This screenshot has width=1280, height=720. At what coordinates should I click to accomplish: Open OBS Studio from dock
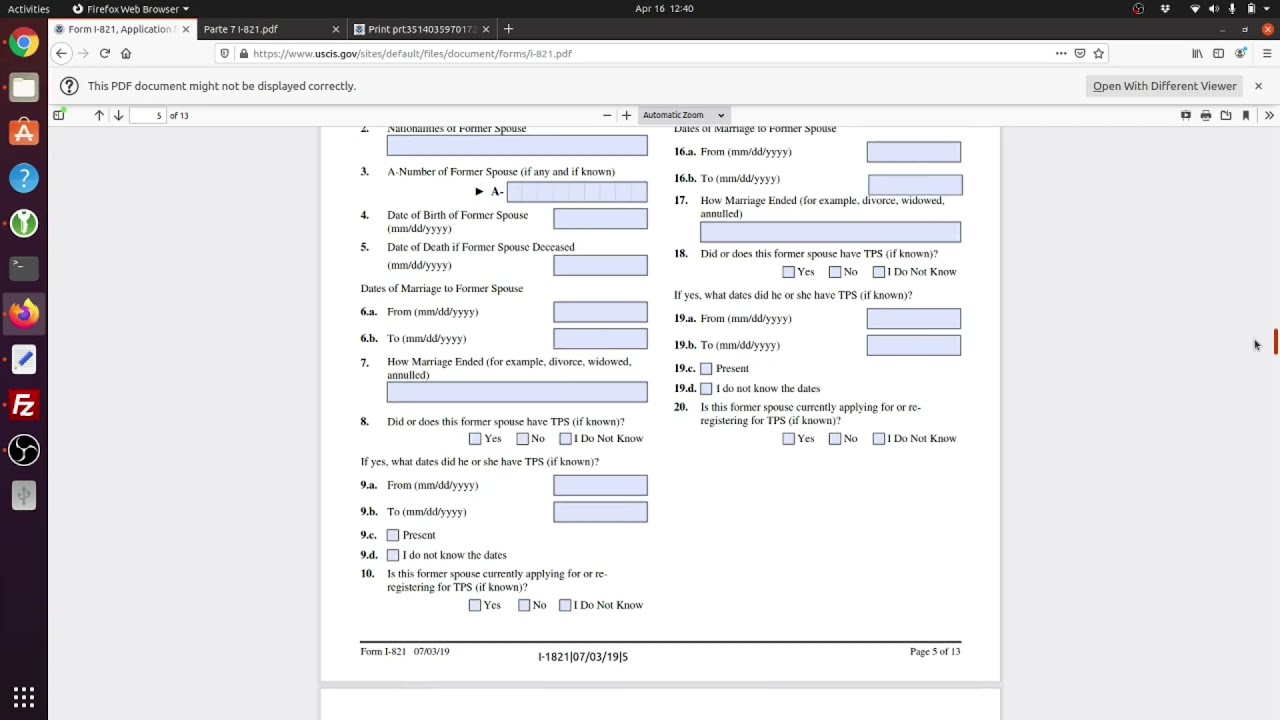[x=24, y=450]
